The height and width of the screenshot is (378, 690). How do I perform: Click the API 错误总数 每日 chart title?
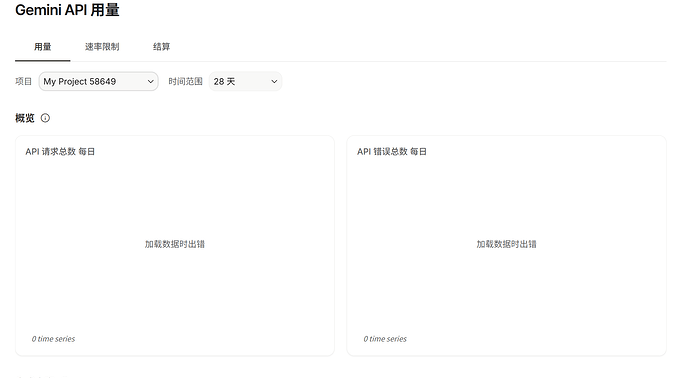pos(392,151)
